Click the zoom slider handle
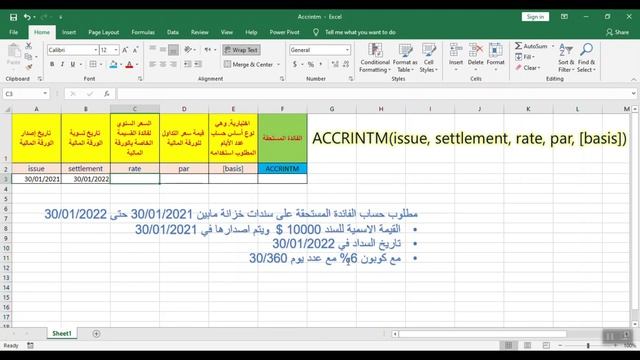Screen dimensions: 640x360 pyautogui.click(x=588, y=346)
